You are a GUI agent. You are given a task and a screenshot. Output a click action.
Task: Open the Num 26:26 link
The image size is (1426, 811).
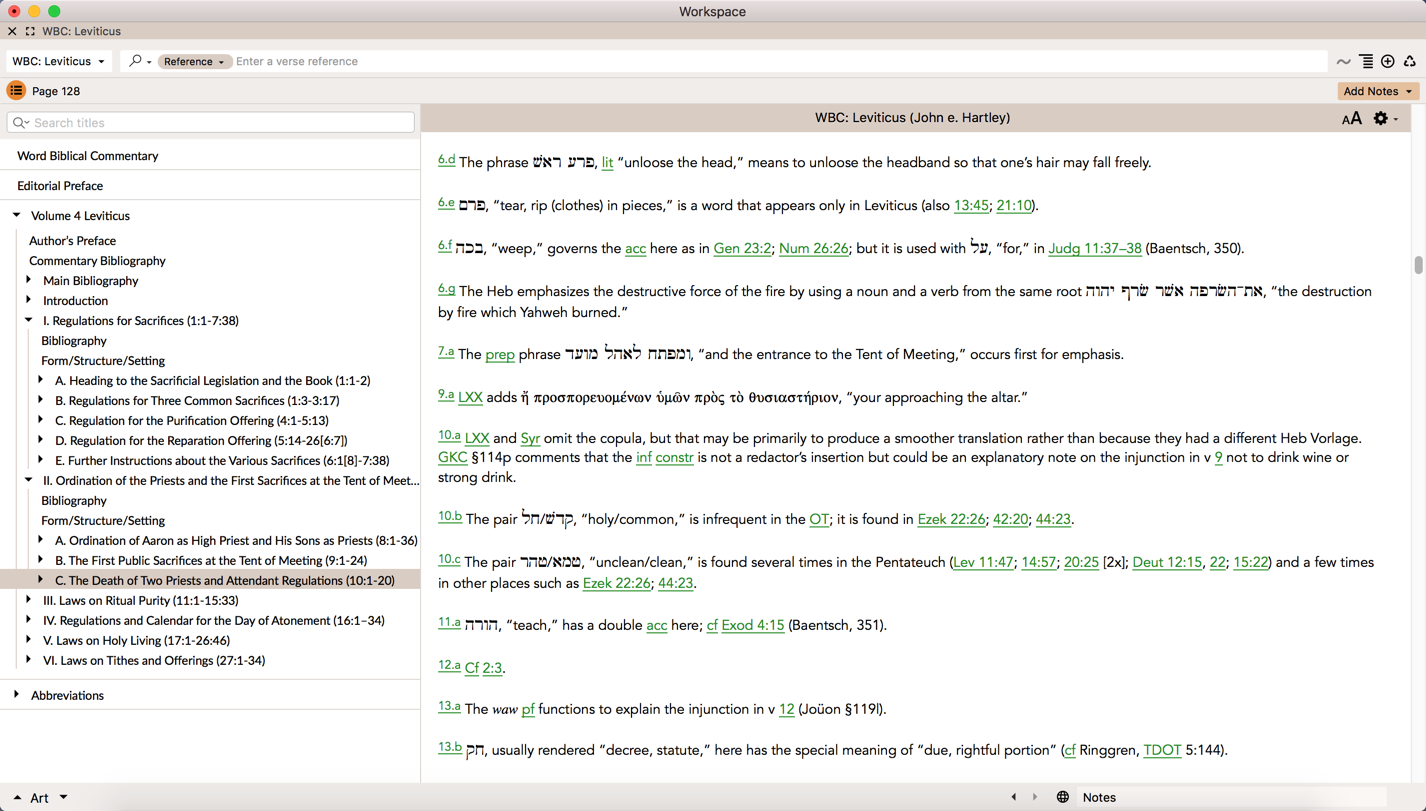click(813, 248)
